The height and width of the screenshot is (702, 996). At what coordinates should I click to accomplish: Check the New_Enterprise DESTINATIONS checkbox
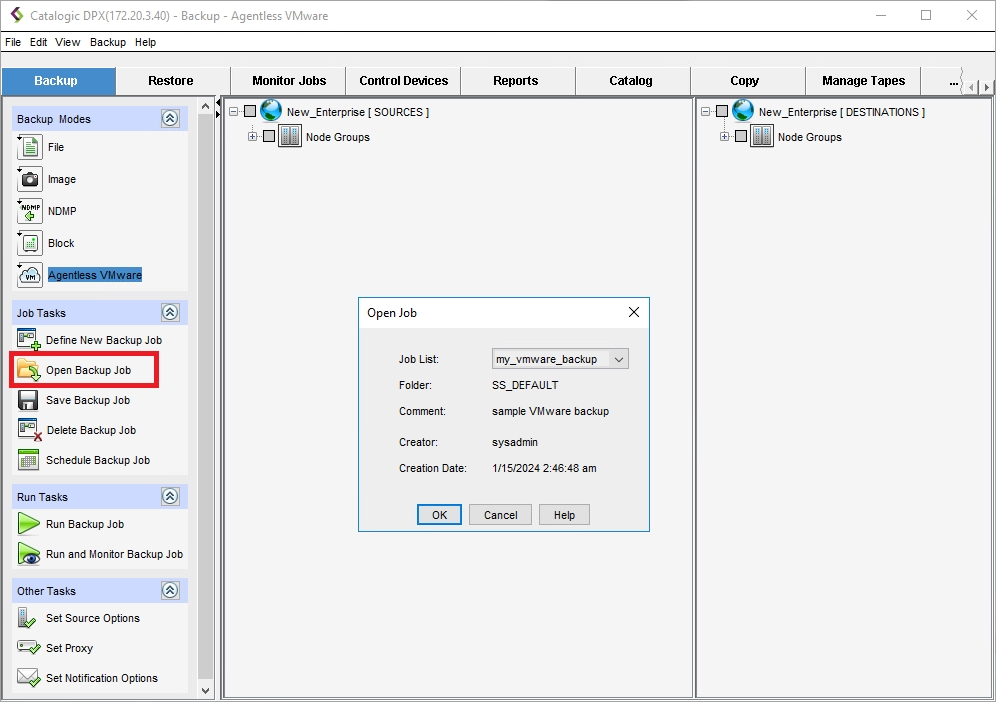pos(722,112)
